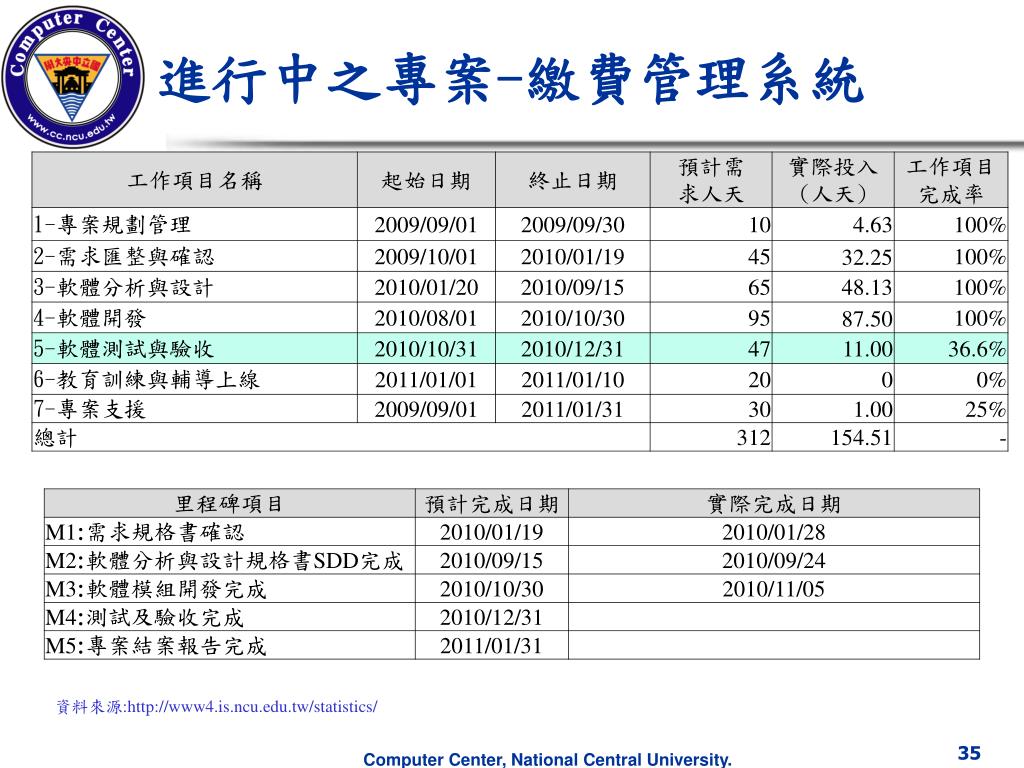Click the end date 2011/01/10
The height and width of the screenshot is (768, 1024).
pos(573,379)
